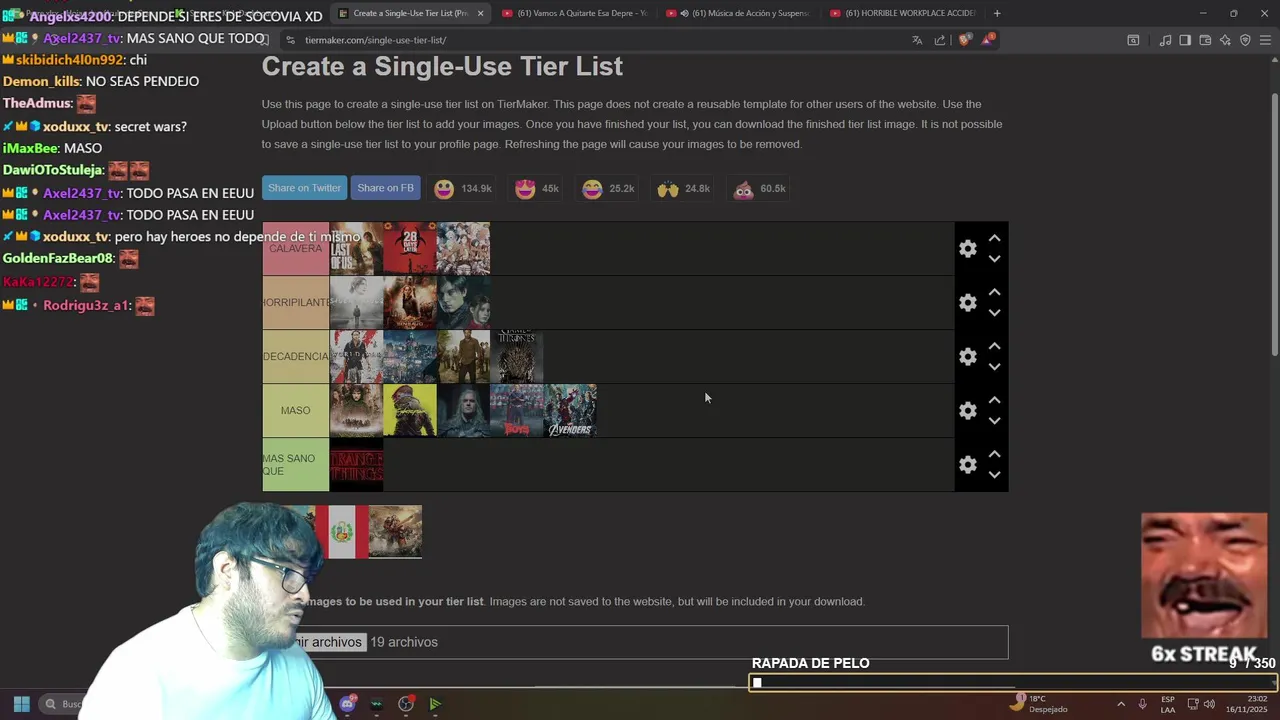1280x720 pixels.
Task: Switch to HORRIBLE WORKPLACE ACCIDENT tab
Action: click(x=902, y=13)
